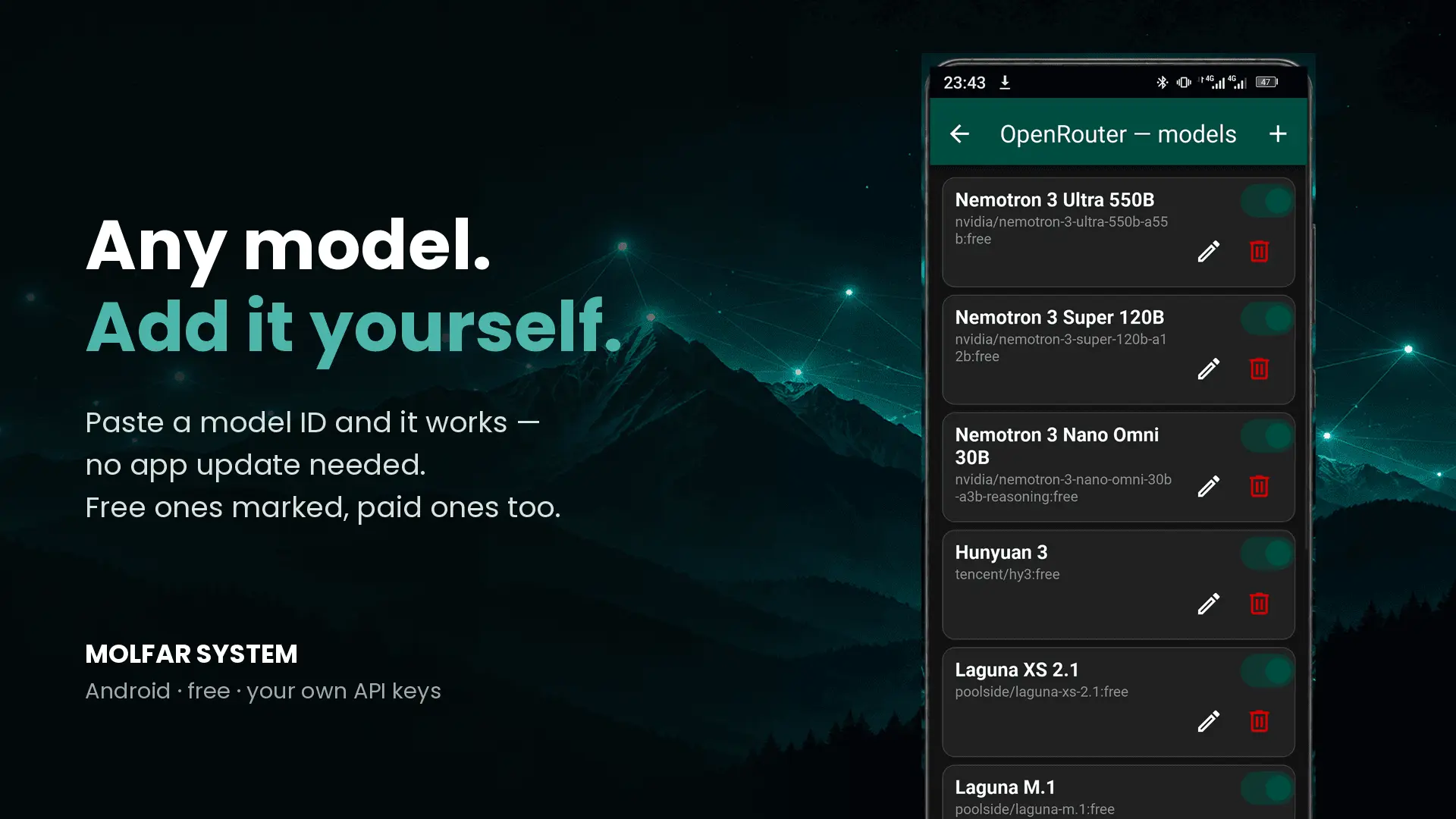Screen dimensions: 1456x819
Task: Tap the vibrate mode icon in status bar
Action: coord(1184,82)
